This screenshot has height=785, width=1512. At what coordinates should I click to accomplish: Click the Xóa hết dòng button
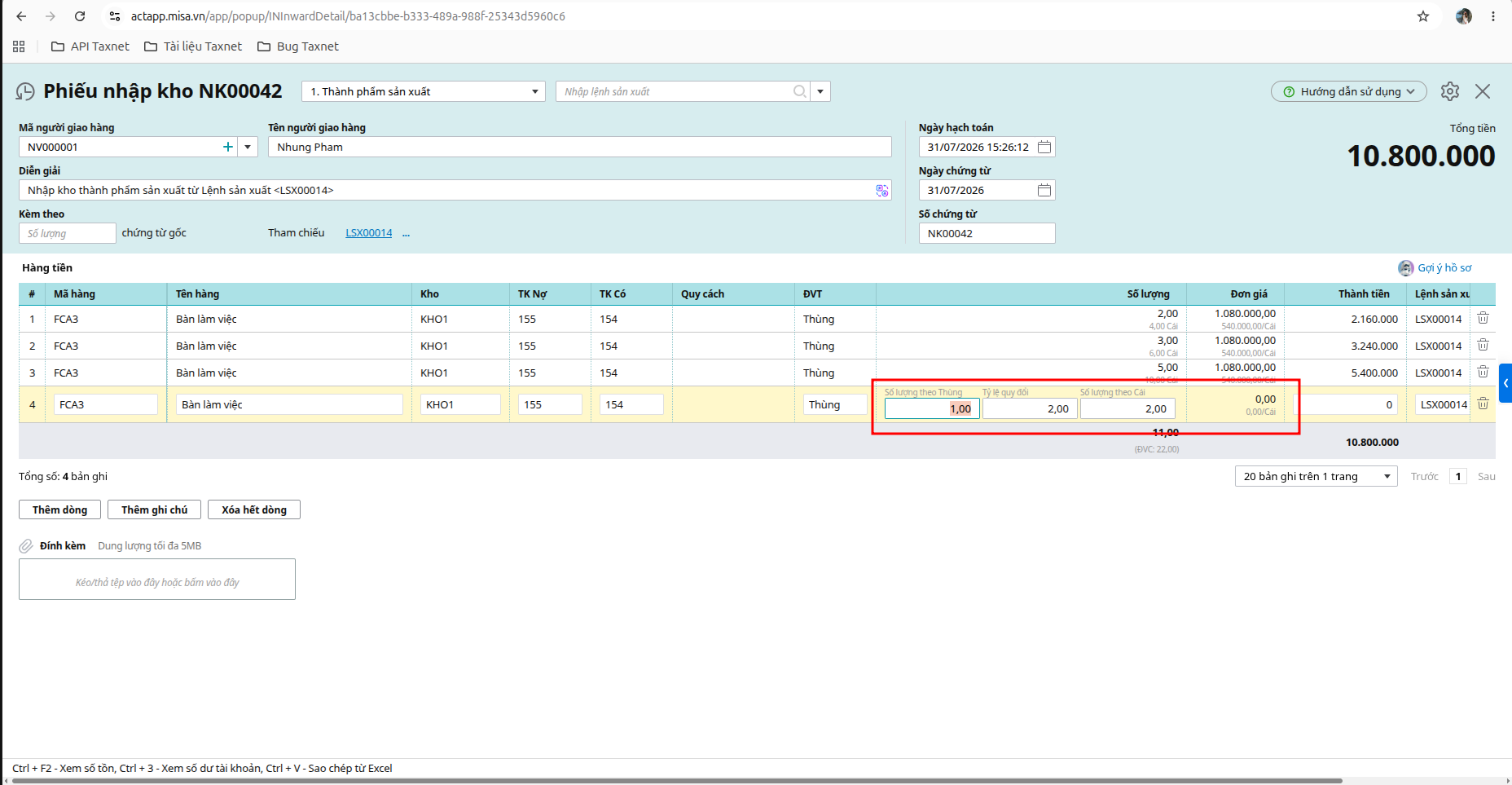(x=254, y=509)
